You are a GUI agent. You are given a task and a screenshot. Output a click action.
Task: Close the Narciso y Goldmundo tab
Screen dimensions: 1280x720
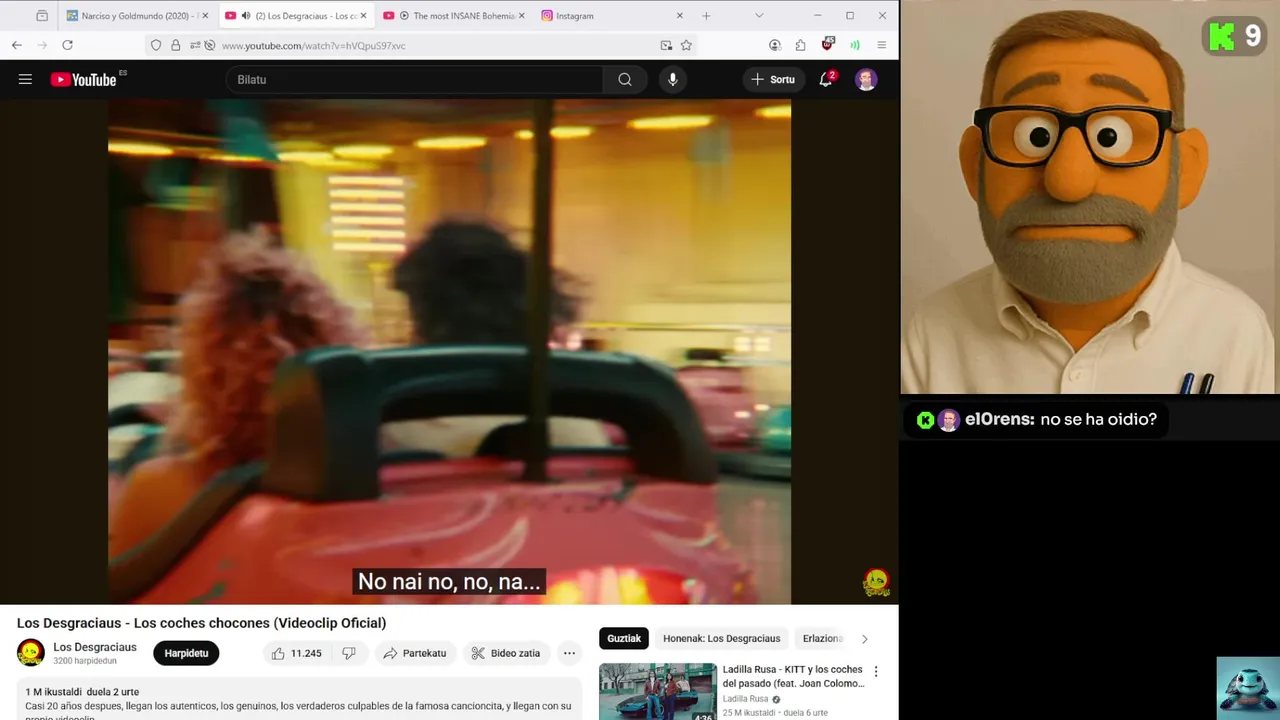coord(204,16)
